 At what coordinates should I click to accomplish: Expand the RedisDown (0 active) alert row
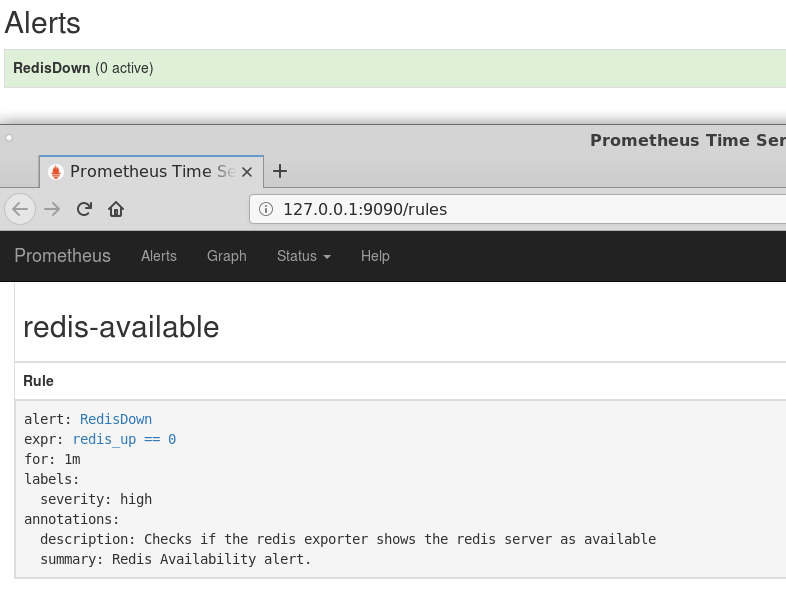(x=395, y=68)
